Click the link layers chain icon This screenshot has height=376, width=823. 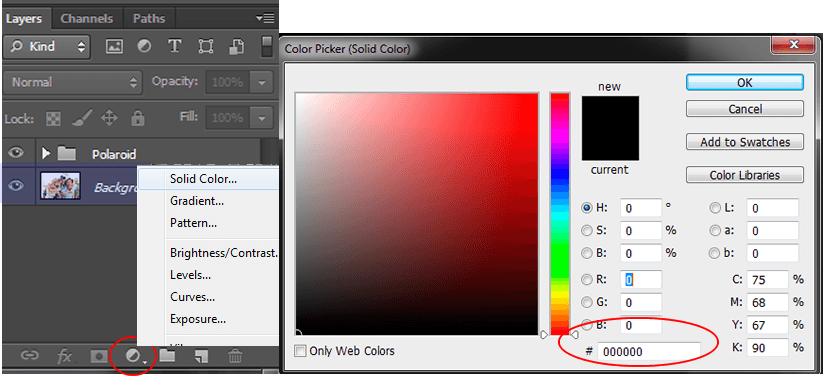coord(29,357)
